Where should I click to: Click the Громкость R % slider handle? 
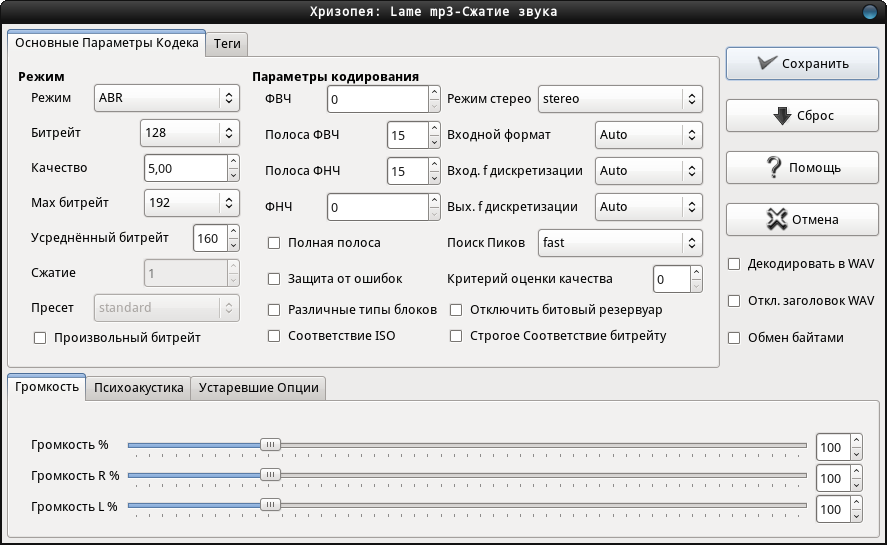(x=270, y=475)
